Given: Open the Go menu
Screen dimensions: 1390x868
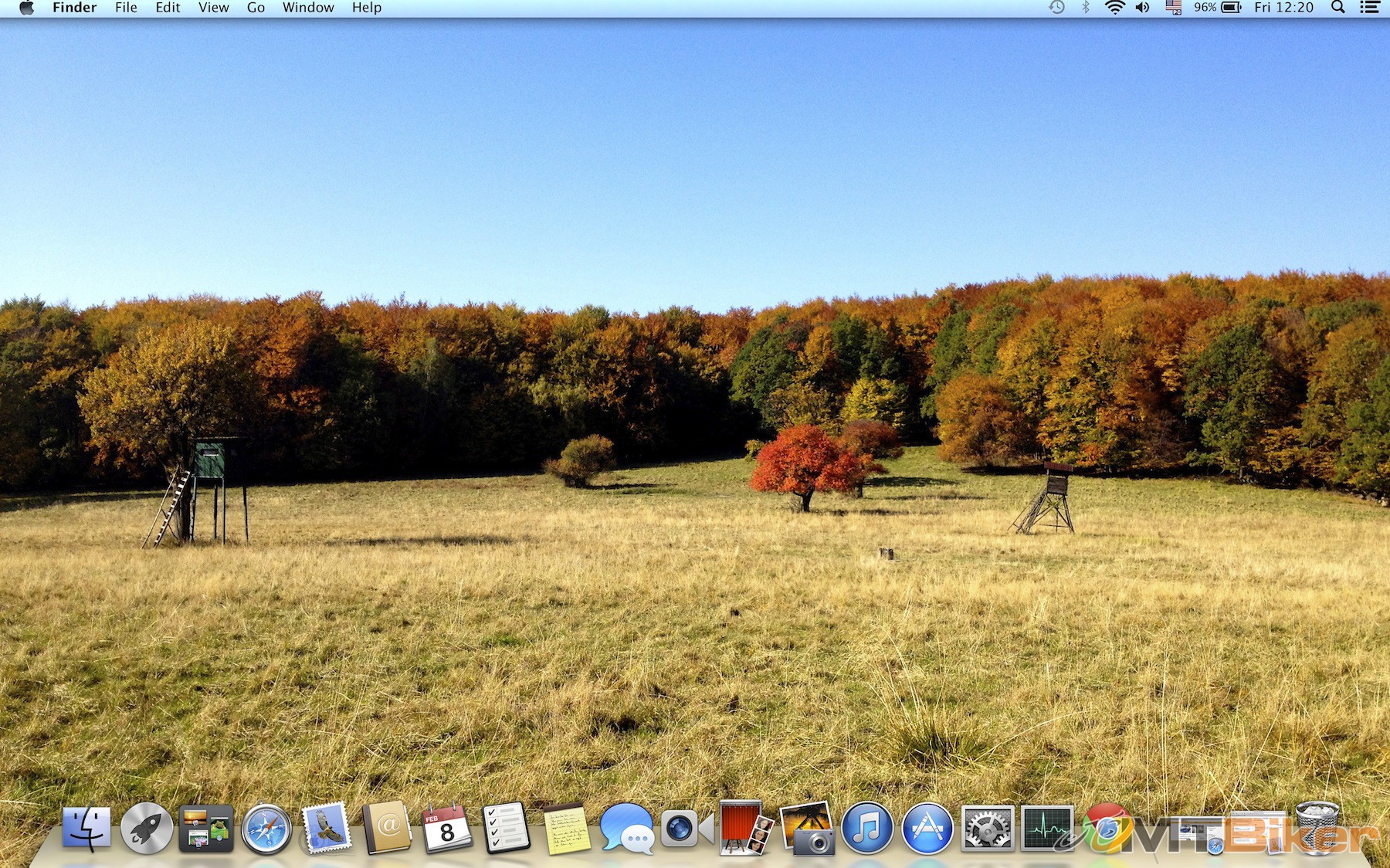Looking at the screenshot, I should point(256,8).
